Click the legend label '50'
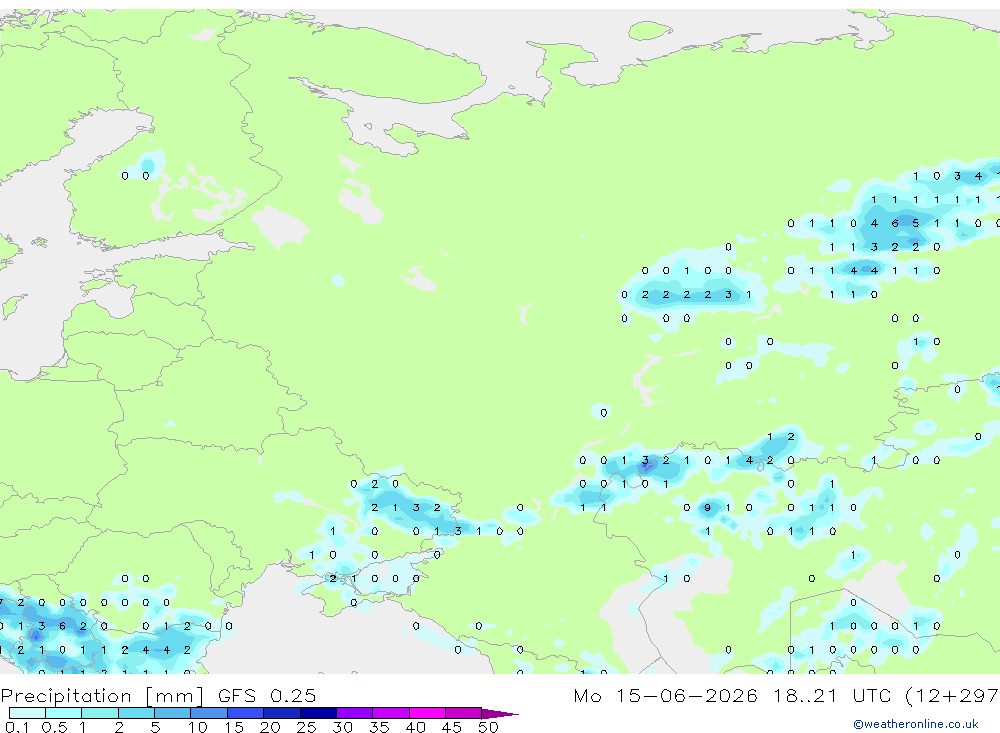Viewport: 1000px width, 733px height. tap(488, 727)
